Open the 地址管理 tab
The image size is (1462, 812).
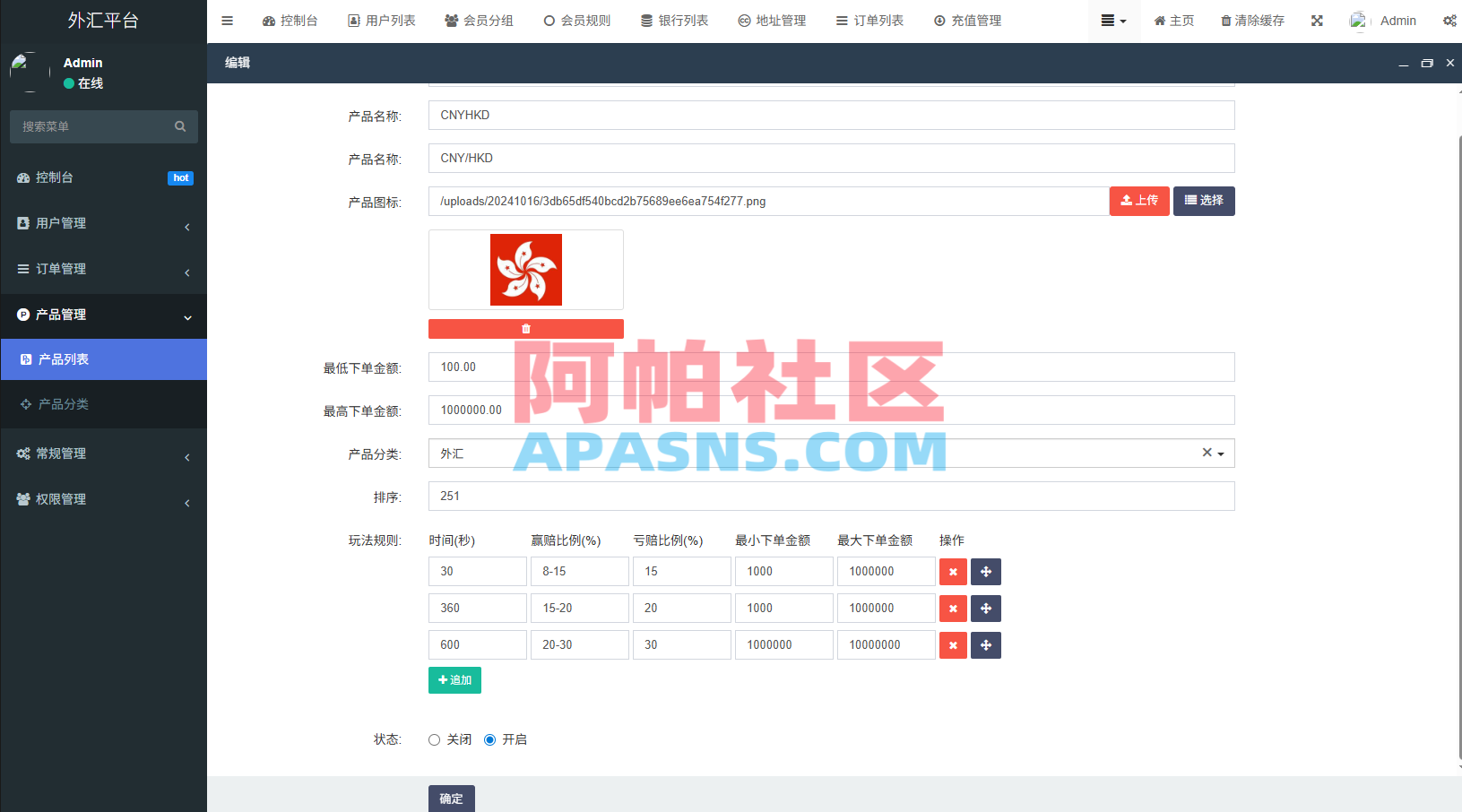[x=772, y=21]
